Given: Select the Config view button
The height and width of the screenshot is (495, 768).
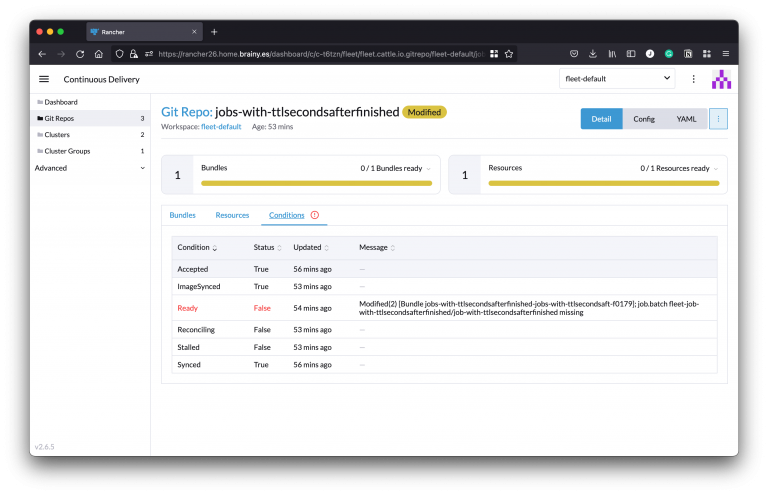Looking at the screenshot, I should click(644, 119).
